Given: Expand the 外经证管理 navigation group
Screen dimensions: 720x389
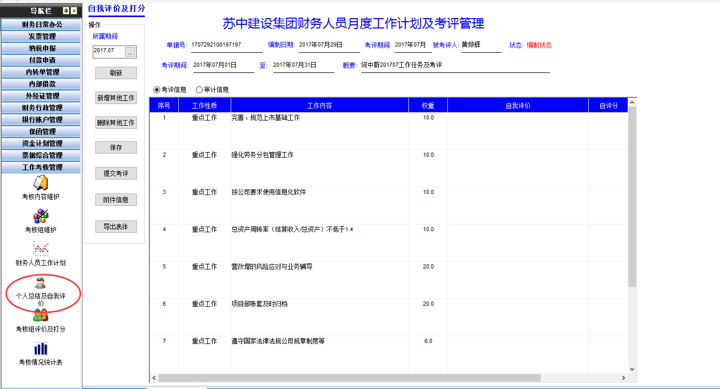Looking at the screenshot, I should (x=41, y=96).
